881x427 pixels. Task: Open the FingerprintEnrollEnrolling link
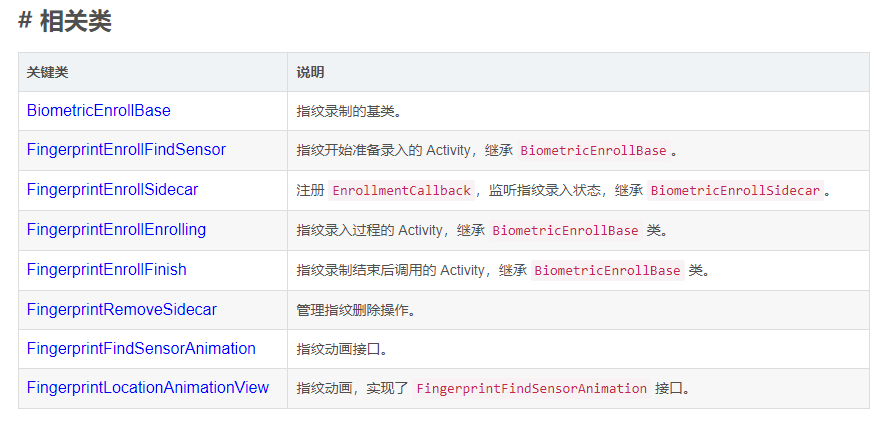click(x=116, y=230)
